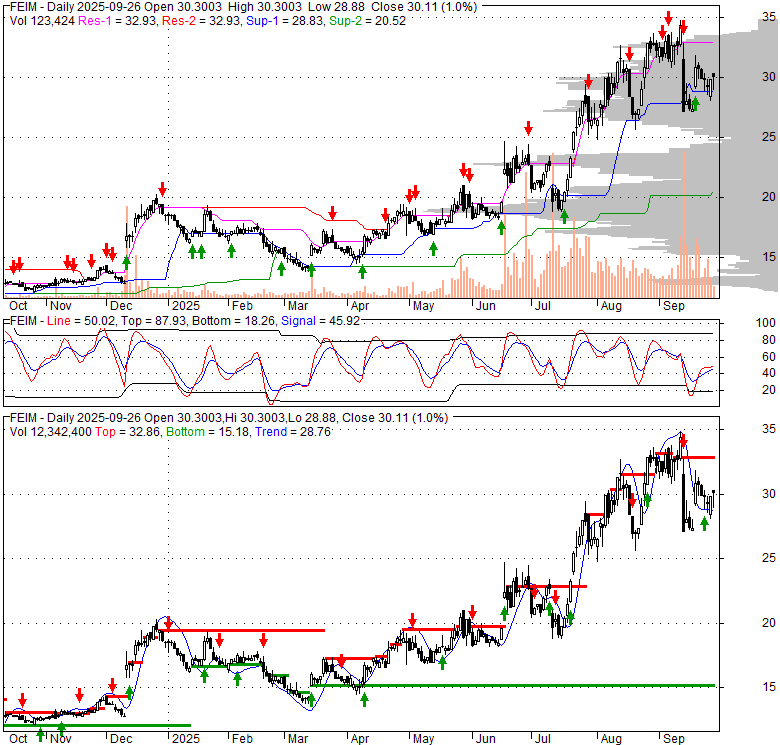Click 'Aug' on the bottom chart date axis
This screenshot has height=745, width=780.
pos(611,739)
